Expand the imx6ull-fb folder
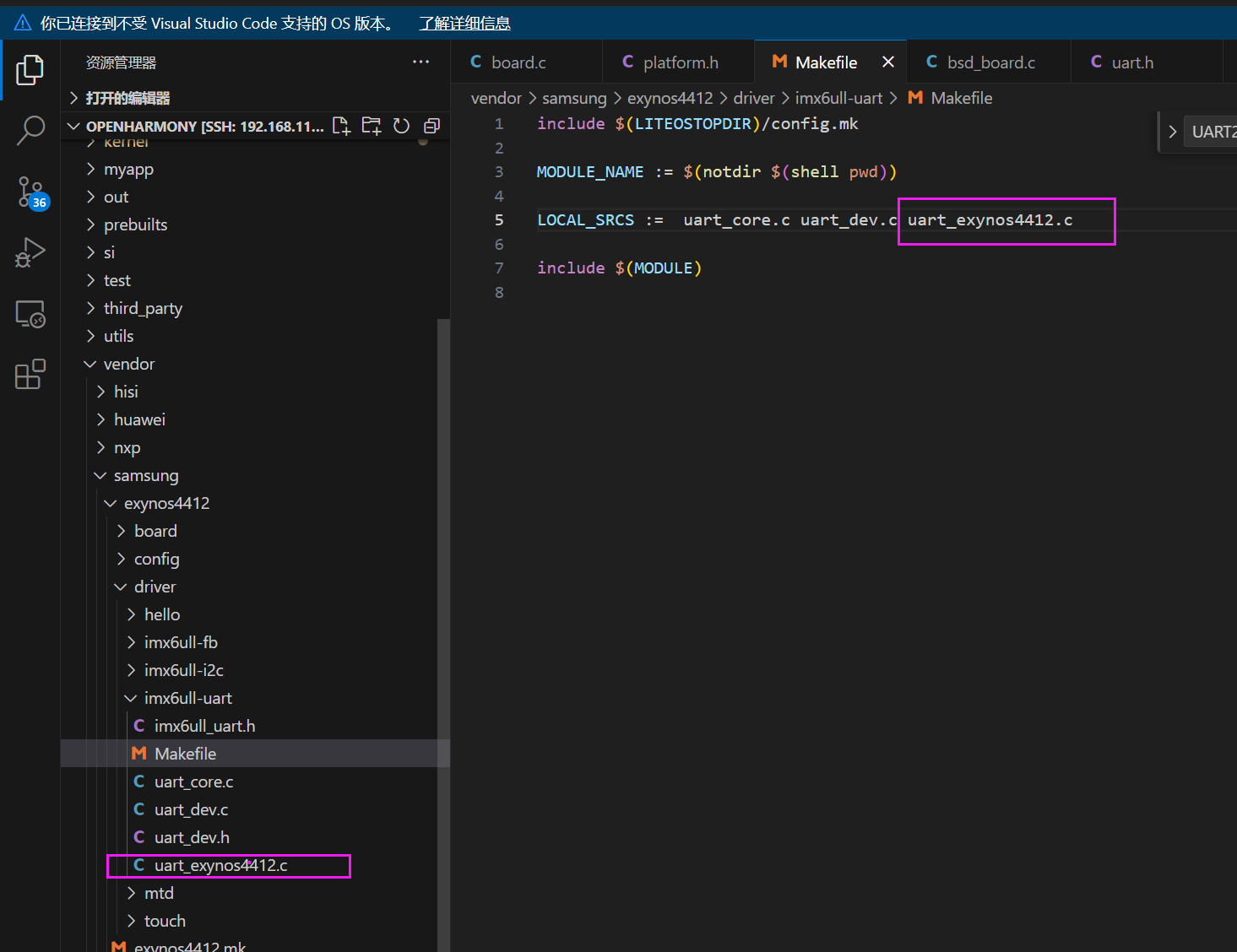This screenshot has width=1237, height=952. click(255, 642)
